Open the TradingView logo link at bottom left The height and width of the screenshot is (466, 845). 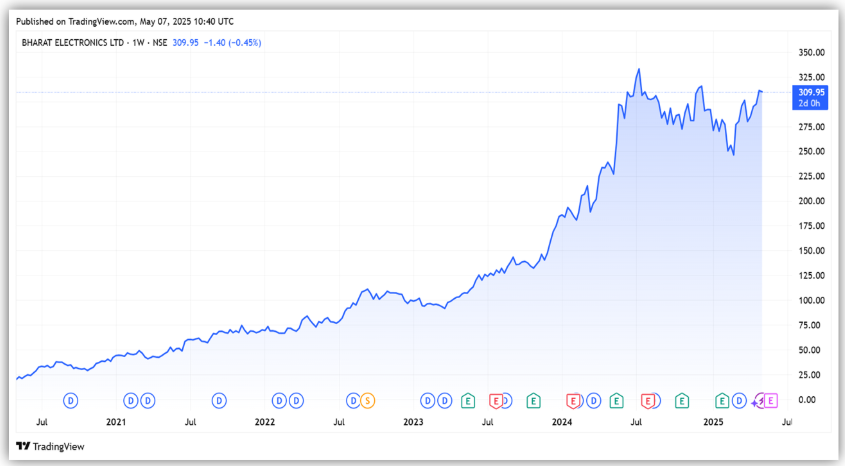coord(50,446)
